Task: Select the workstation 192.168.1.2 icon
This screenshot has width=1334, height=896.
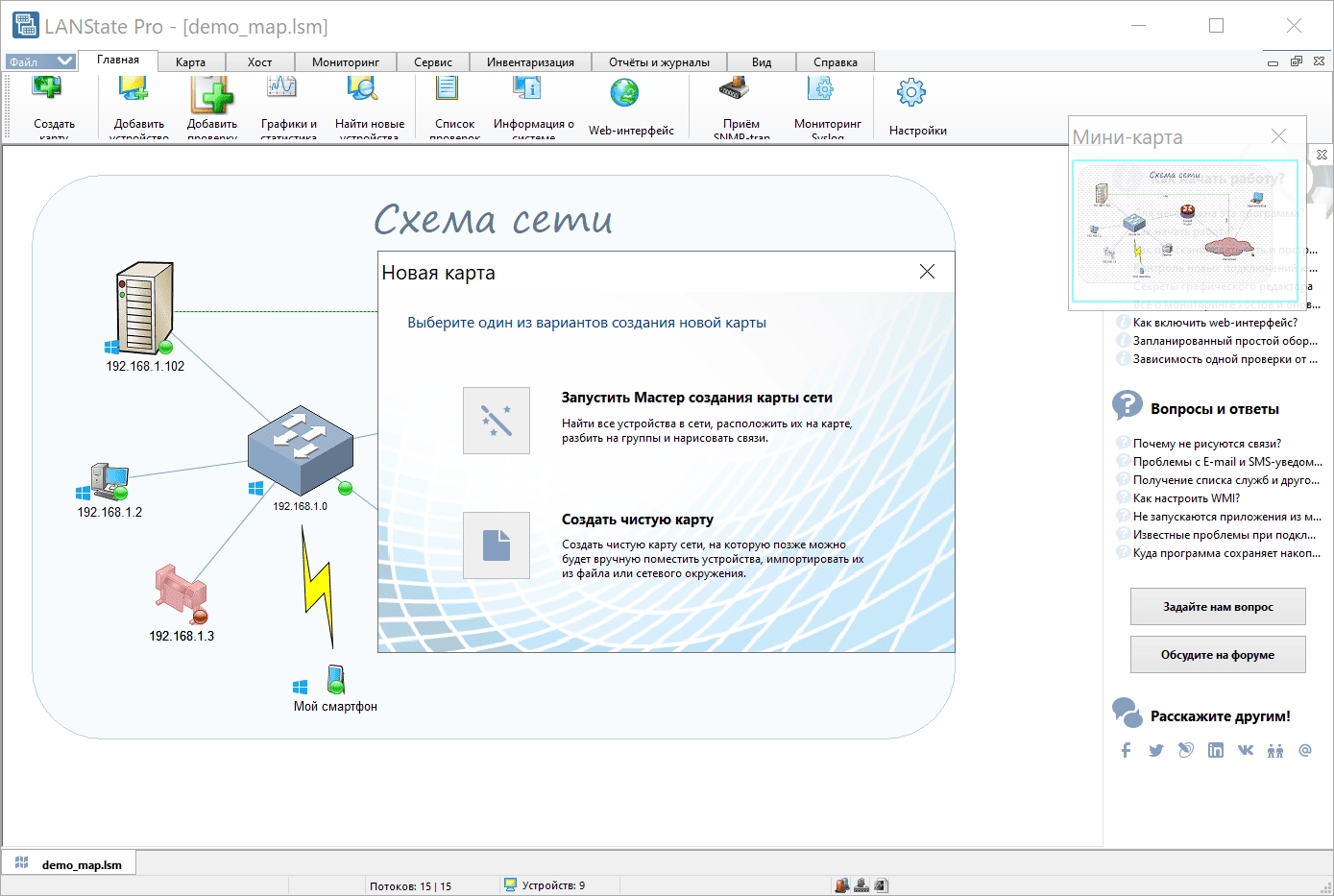Action: coord(109,482)
